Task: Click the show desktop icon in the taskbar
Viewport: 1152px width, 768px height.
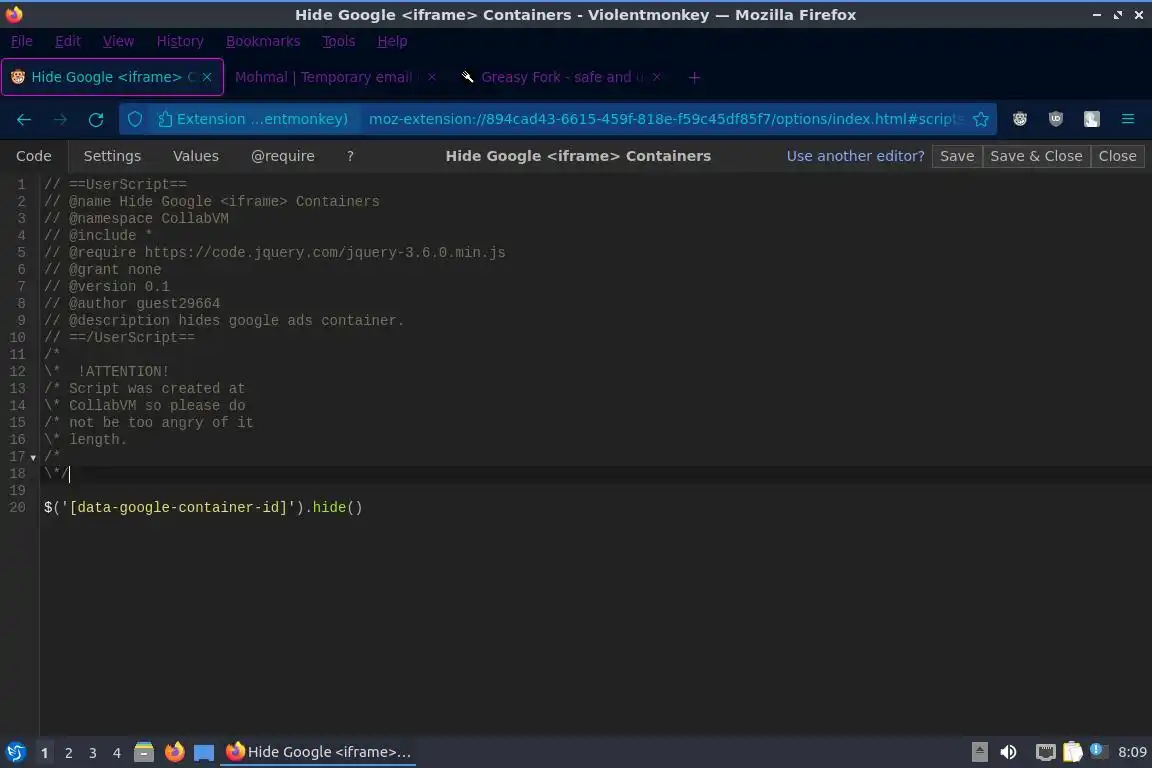Action: coord(204,752)
